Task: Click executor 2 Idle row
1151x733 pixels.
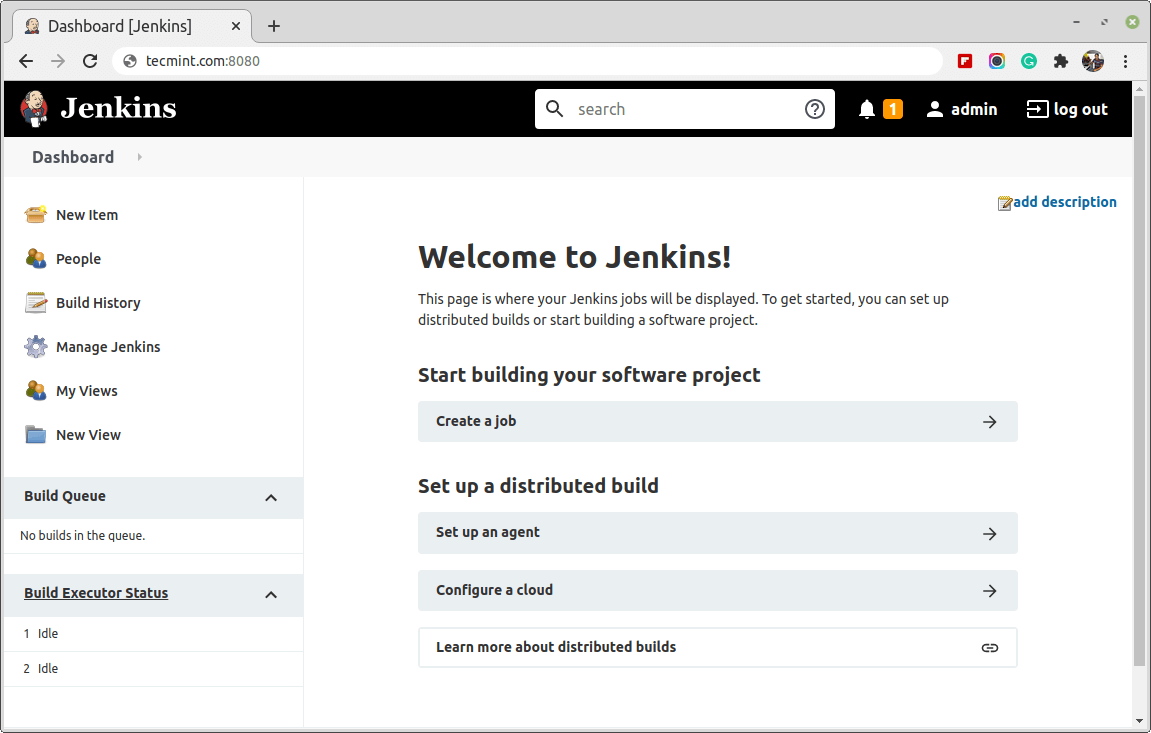Action: [x=153, y=669]
